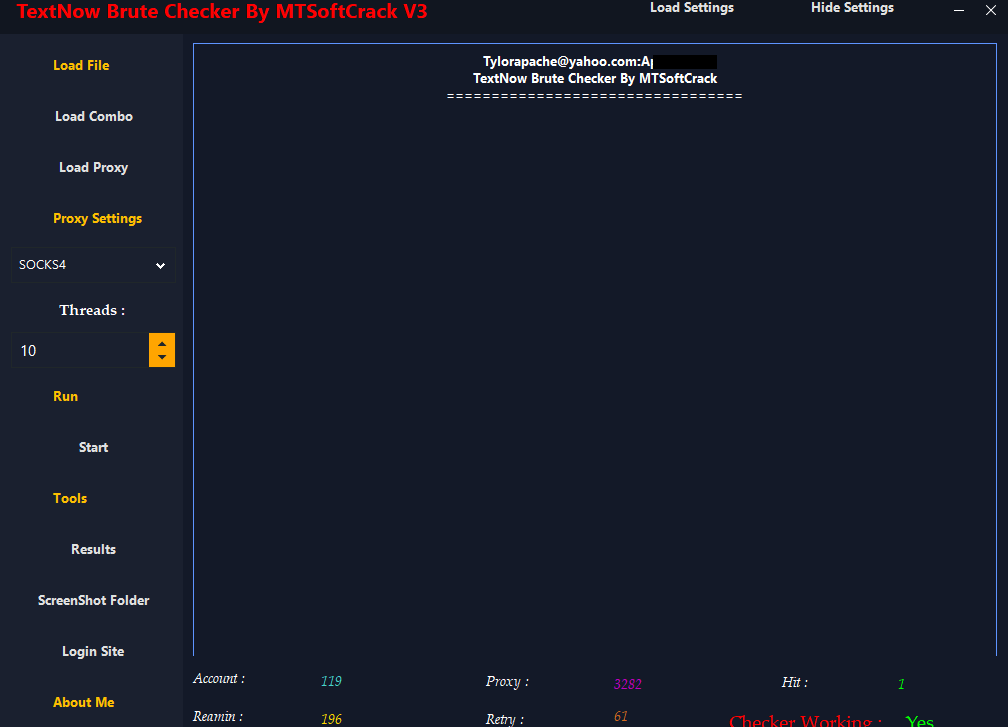Click the Retry count value 61
This screenshot has height=727, width=1008.
(620, 716)
